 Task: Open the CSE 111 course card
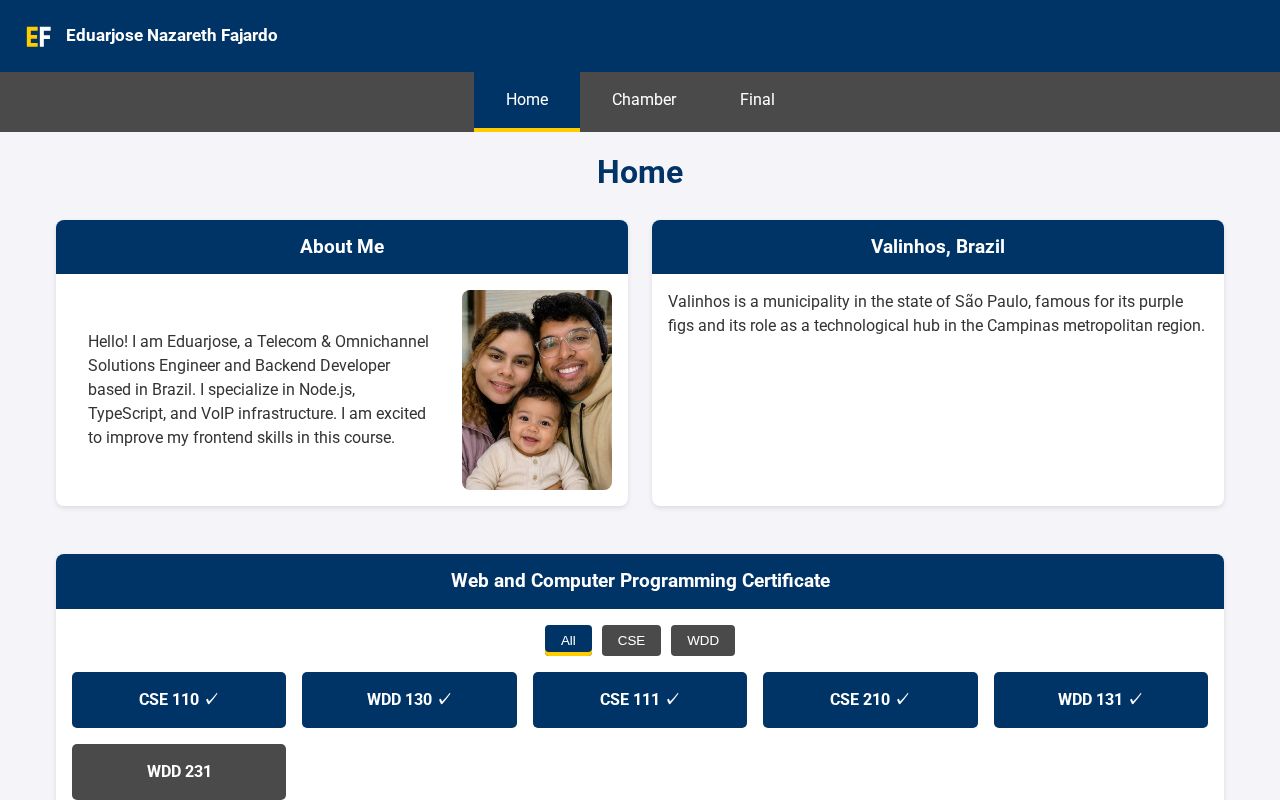tap(640, 700)
